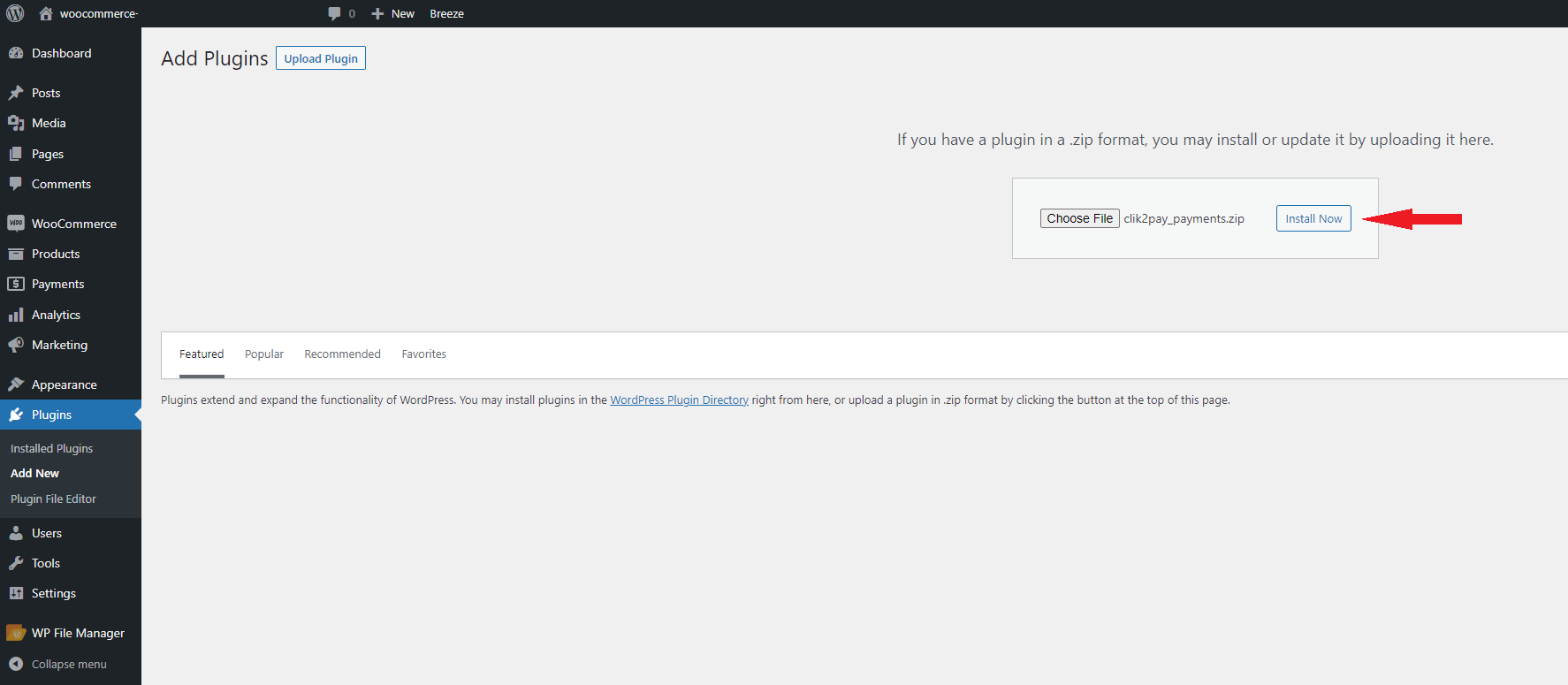Open Plugin File Editor submenu
This screenshot has height=685, width=1568.
53,499
